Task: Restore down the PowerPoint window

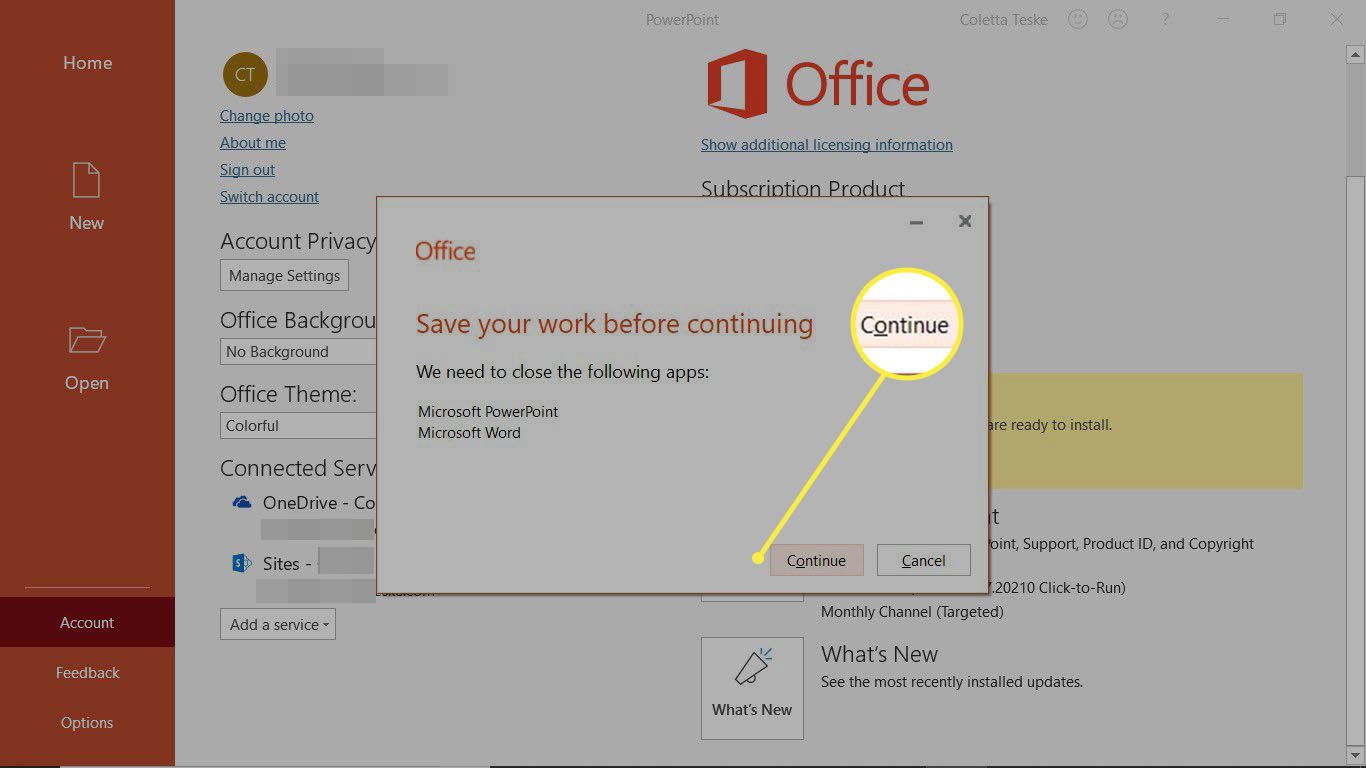Action: coord(1280,19)
